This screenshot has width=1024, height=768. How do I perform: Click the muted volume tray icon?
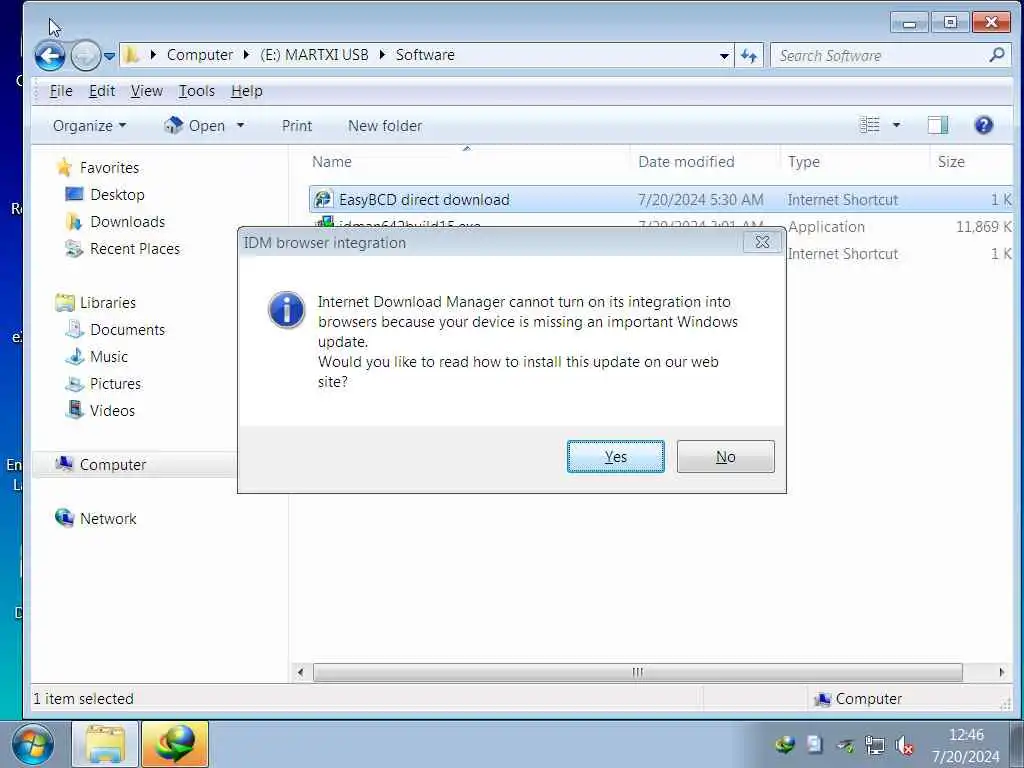click(x=904, y=744)
